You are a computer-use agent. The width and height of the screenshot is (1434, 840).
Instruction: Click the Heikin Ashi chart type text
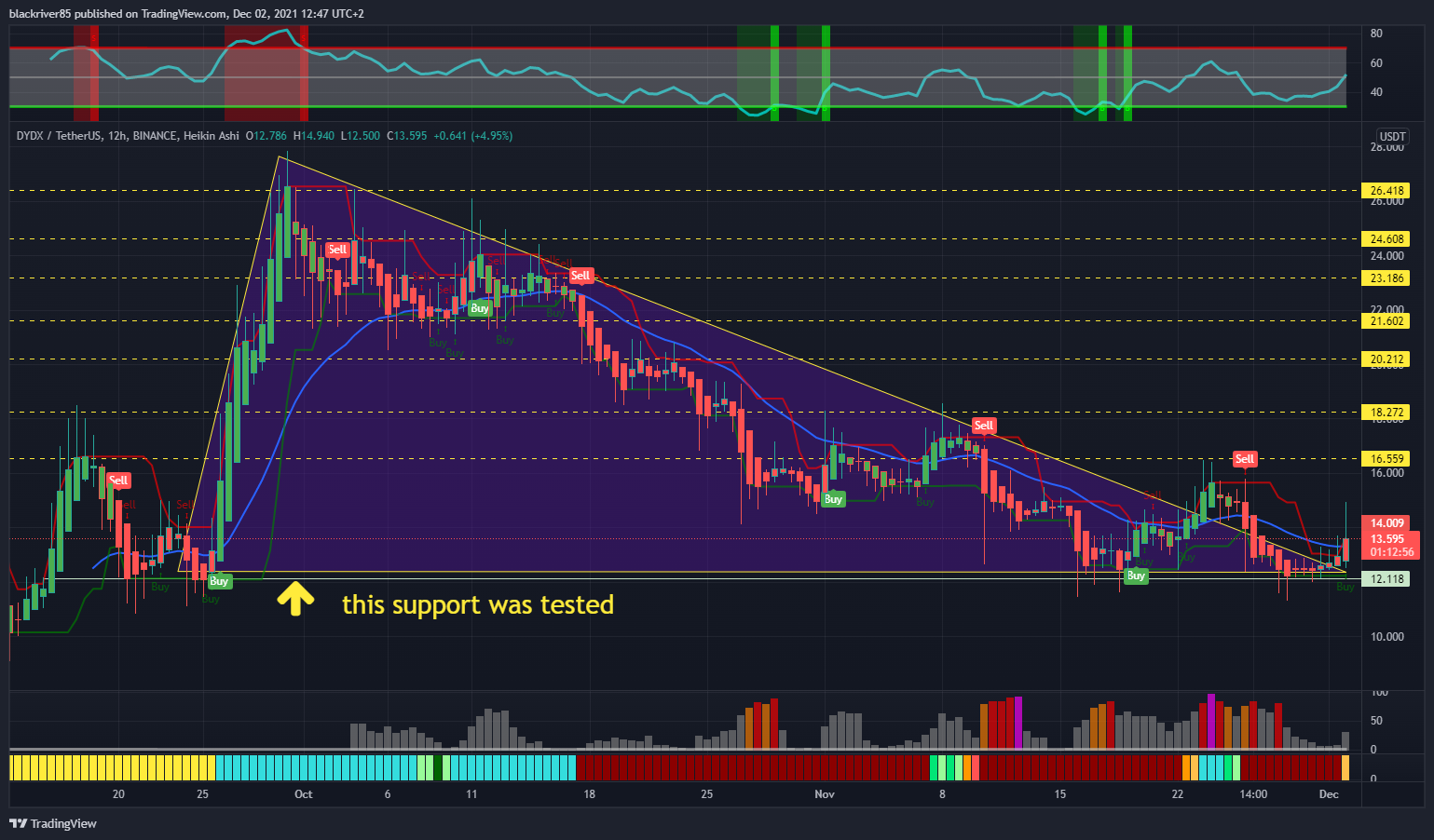point(212,136)
